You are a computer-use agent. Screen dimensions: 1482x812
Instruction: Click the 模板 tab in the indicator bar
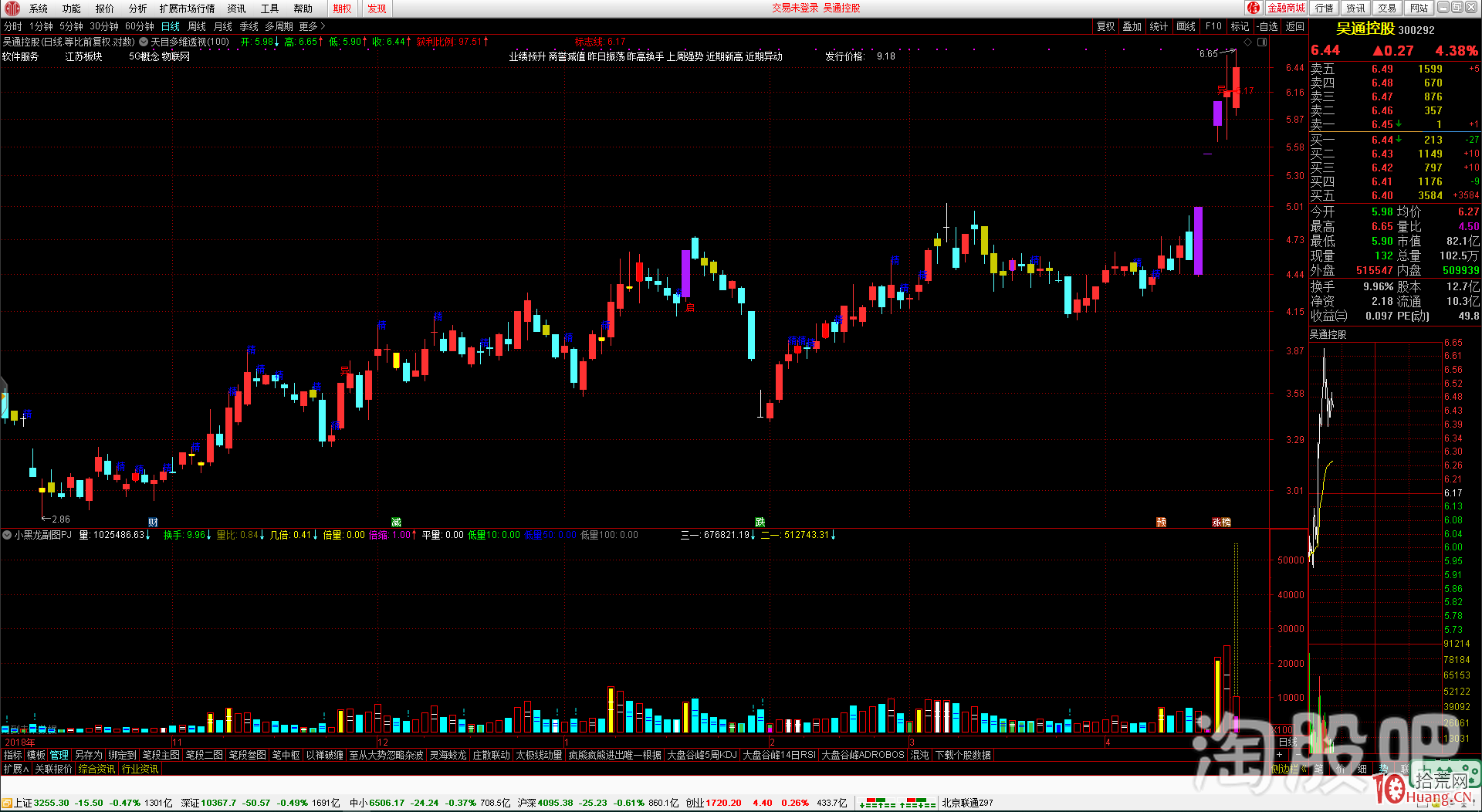coord(36,755)
